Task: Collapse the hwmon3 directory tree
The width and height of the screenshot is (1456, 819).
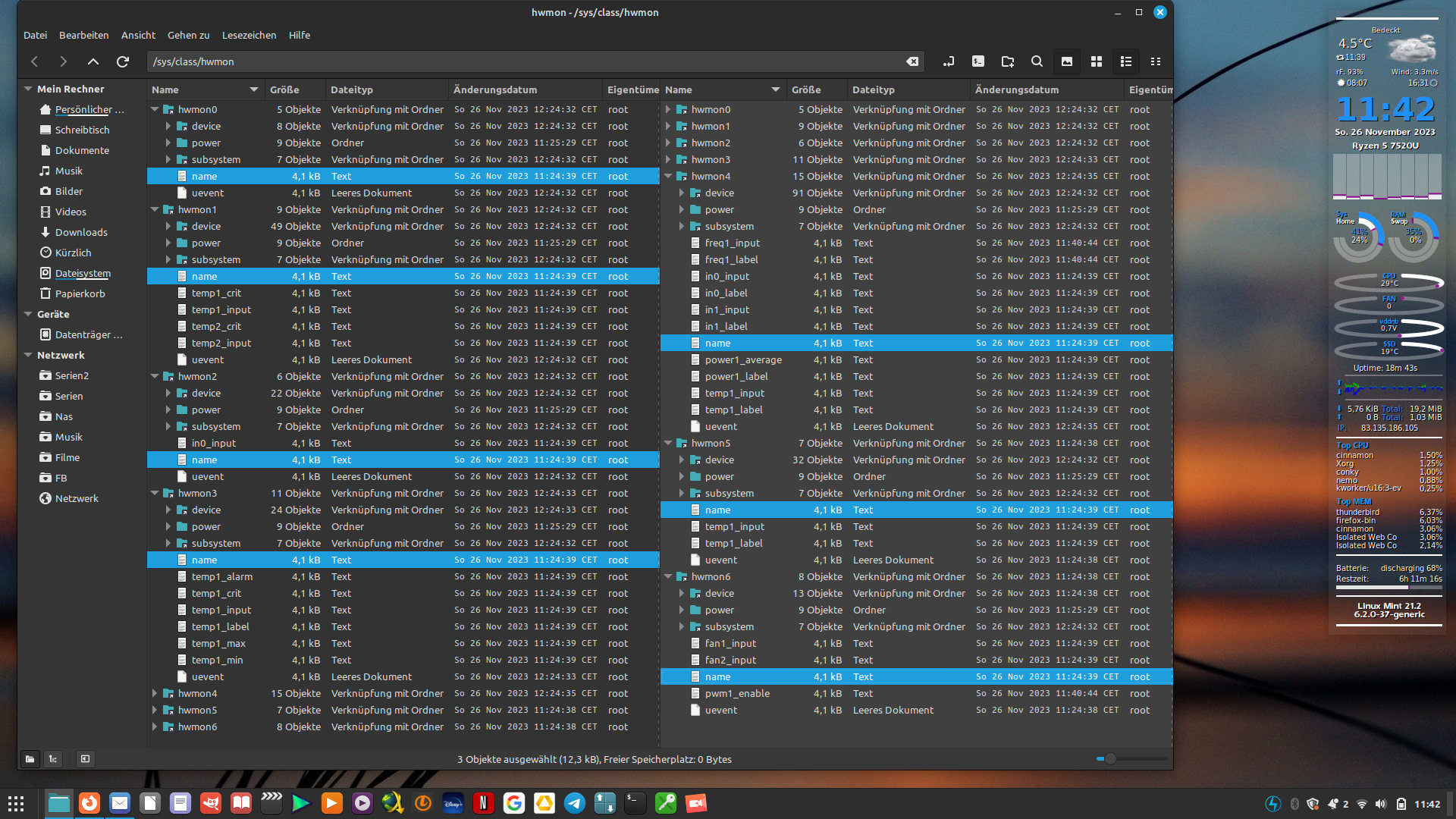Action: click(155, 492)
